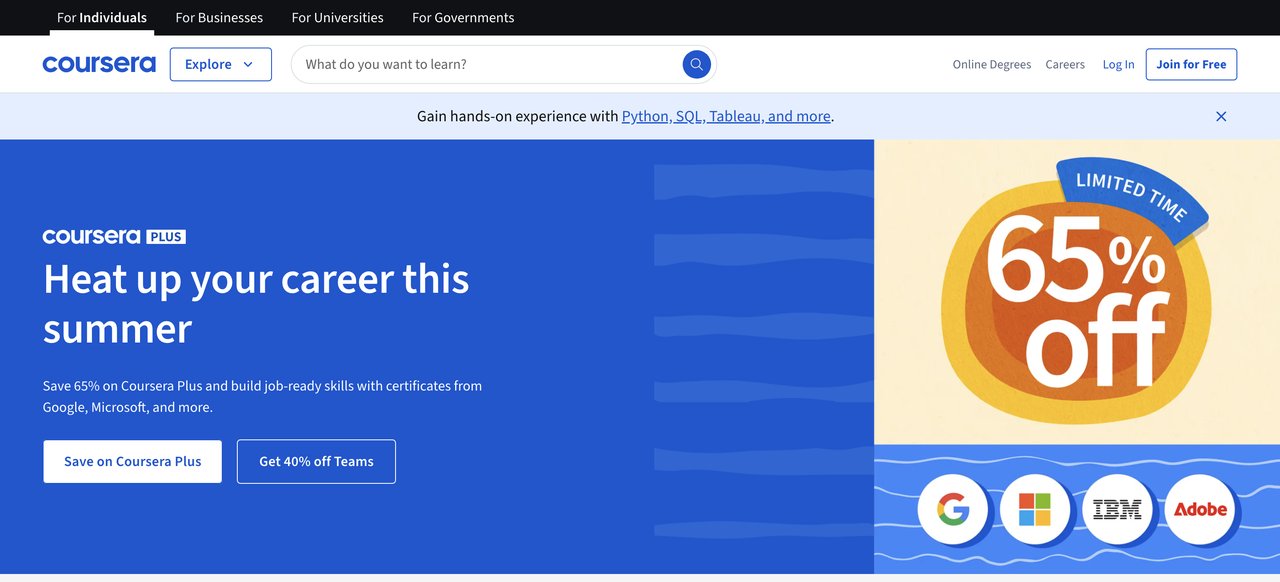
Task: Click Get 40% off Teams
Action: coord(316,461)
